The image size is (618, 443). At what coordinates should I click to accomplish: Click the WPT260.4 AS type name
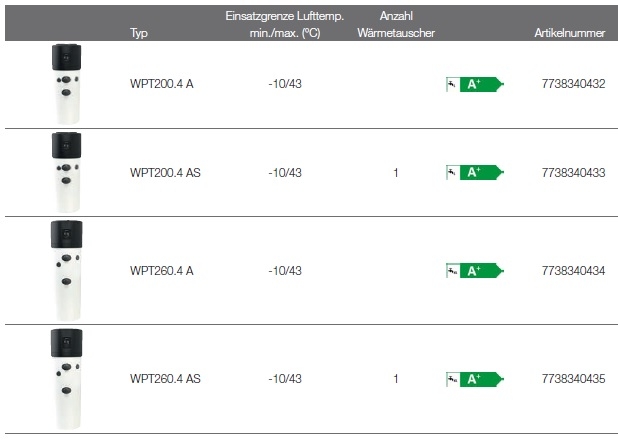[x=165, y=379]
